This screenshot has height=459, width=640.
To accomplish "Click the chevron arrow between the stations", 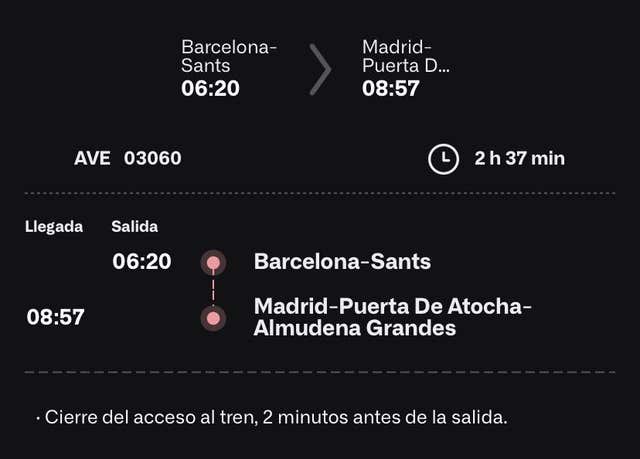I will [x=320, y=68].
